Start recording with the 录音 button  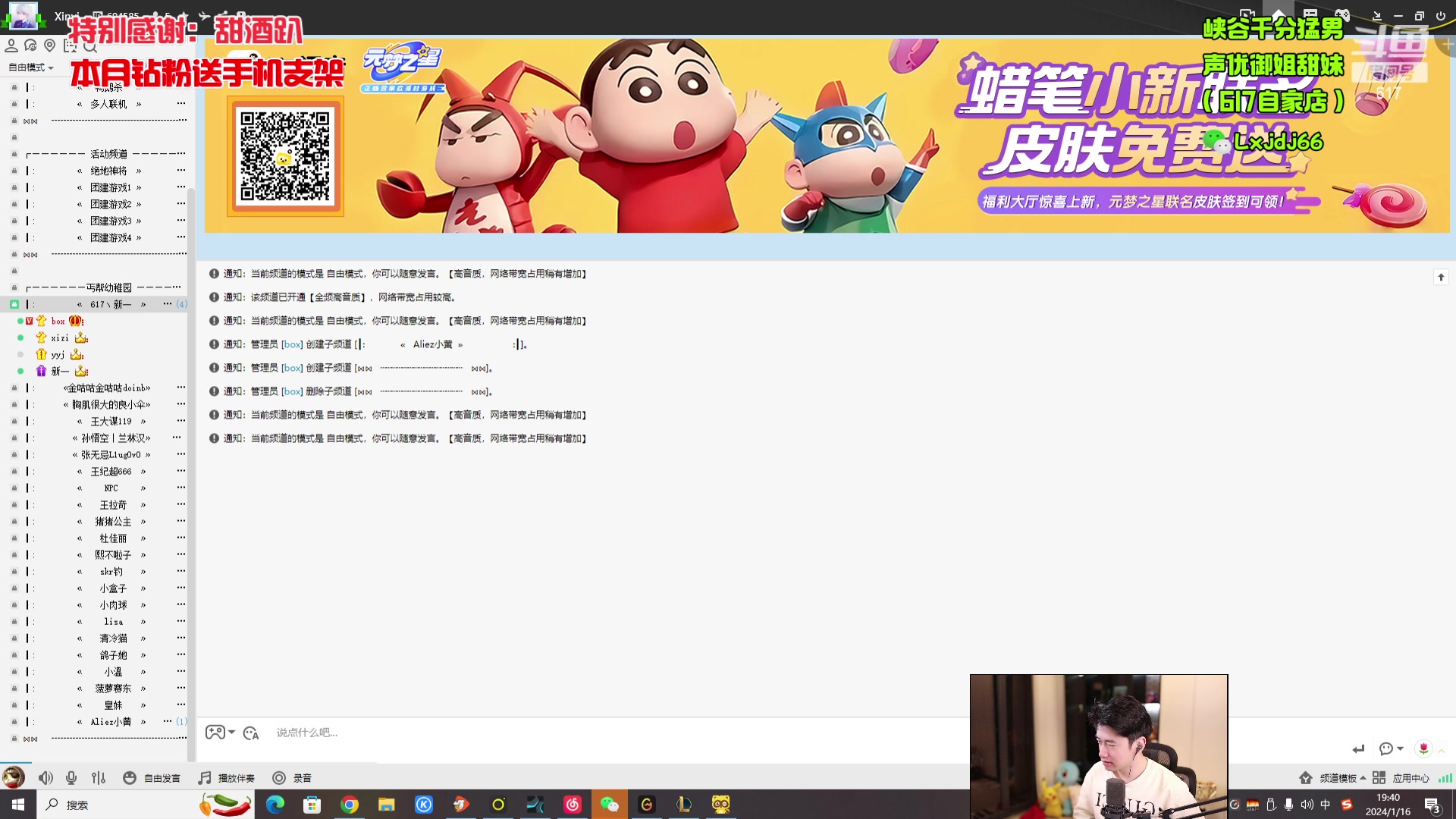coord(292,778)
